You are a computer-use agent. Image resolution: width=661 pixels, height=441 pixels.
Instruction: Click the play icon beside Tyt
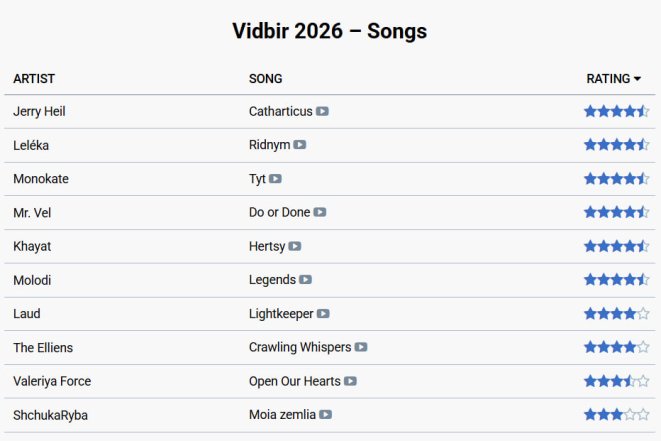[x=276, y=179]
